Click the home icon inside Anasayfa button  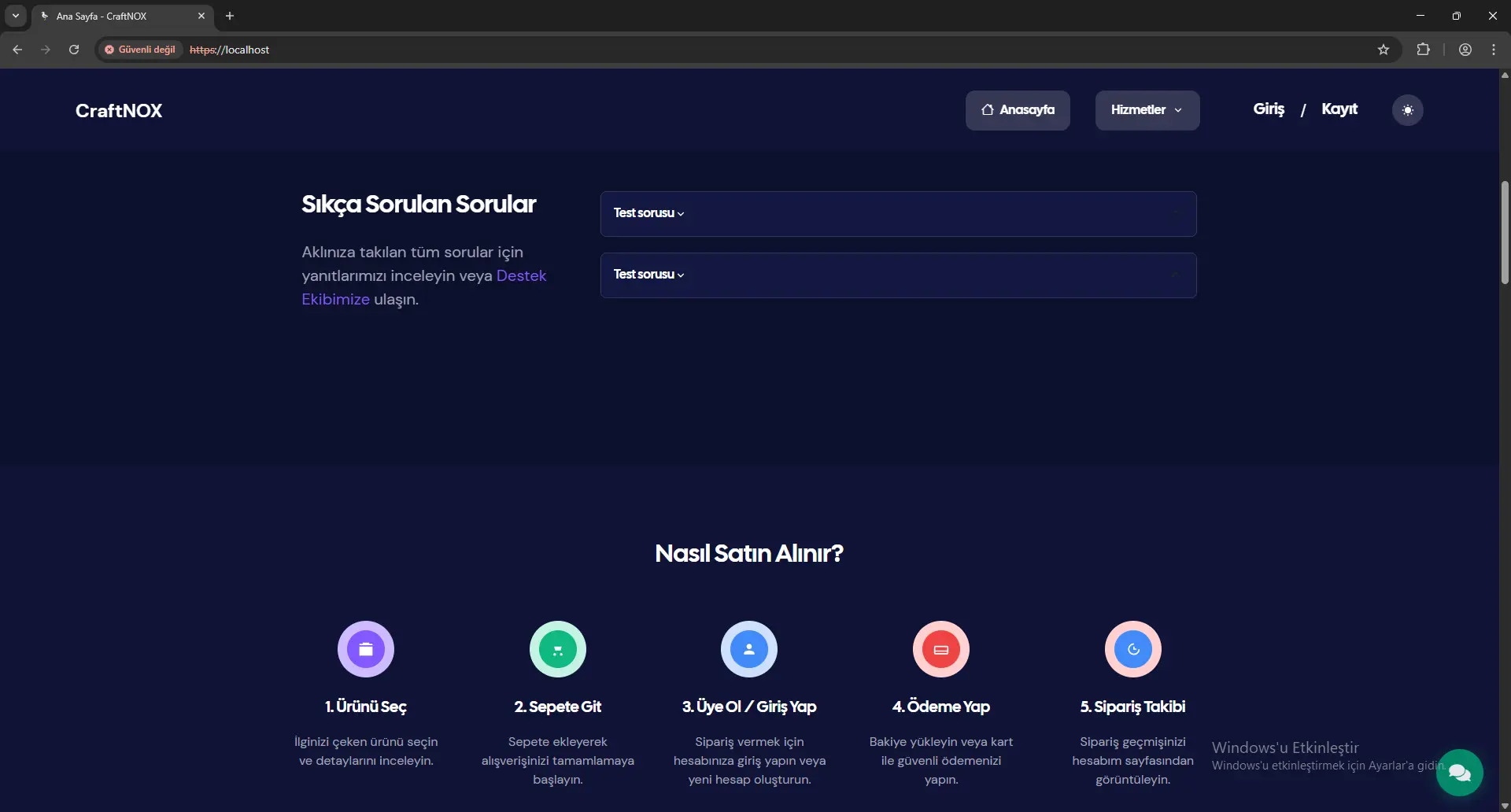987,110
